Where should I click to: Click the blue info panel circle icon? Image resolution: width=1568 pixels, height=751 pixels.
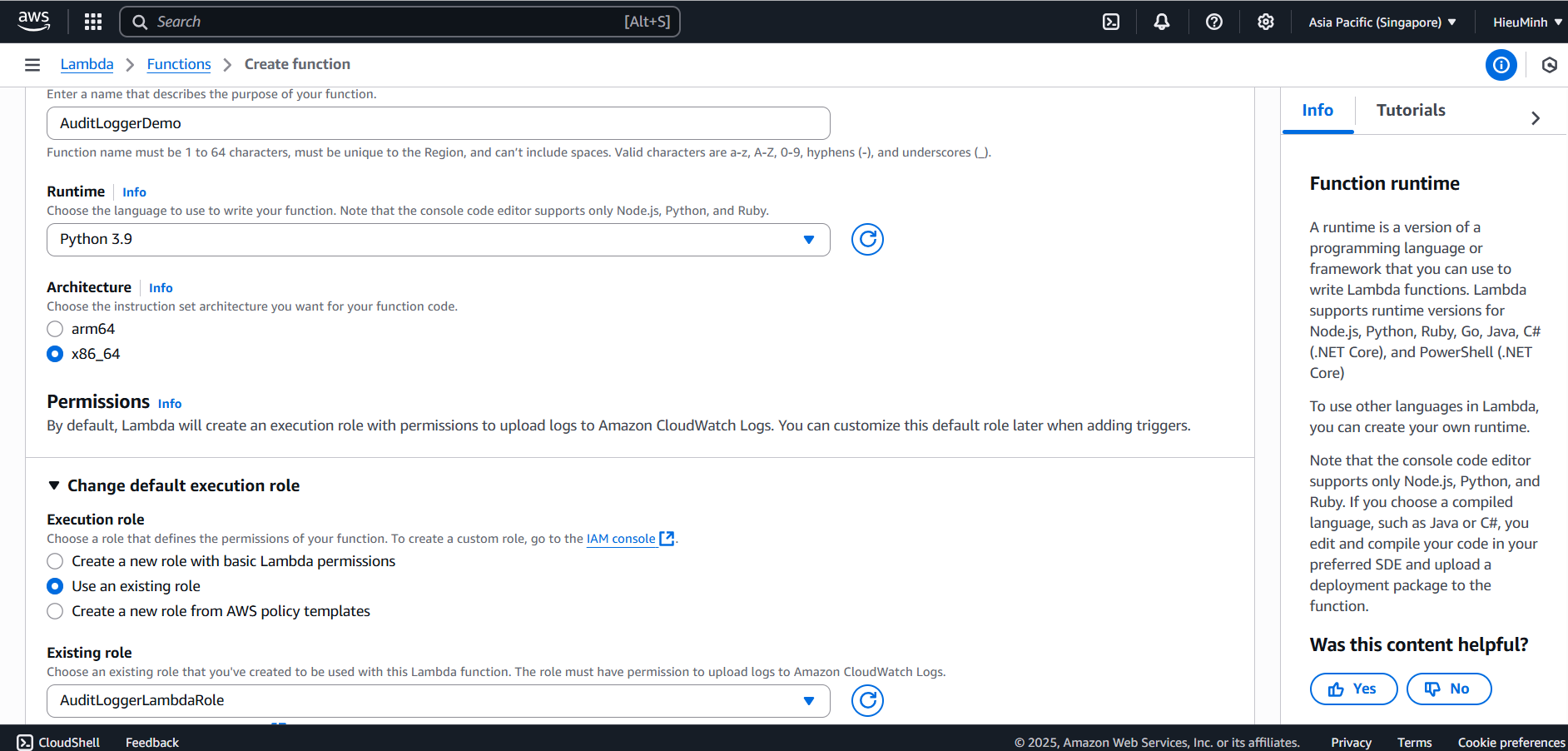[x=1501, y=65]
